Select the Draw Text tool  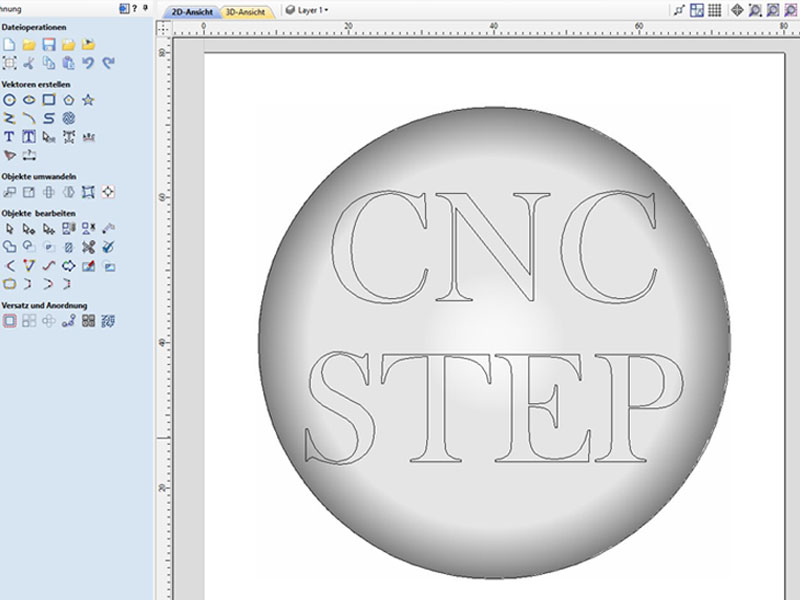9,137
